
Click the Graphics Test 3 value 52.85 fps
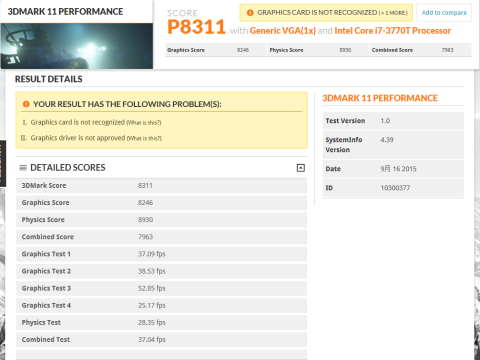pos(152,288)
